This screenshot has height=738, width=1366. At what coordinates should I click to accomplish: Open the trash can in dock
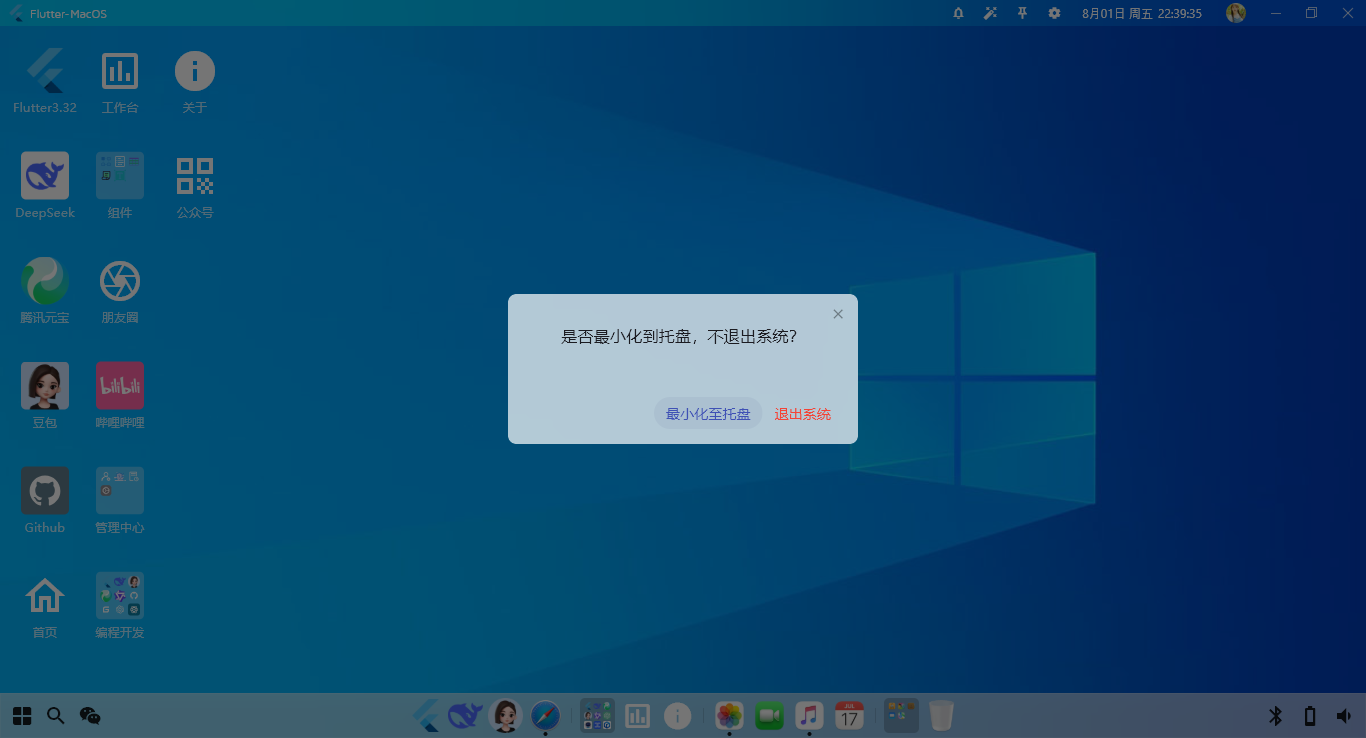pos(941,715)
